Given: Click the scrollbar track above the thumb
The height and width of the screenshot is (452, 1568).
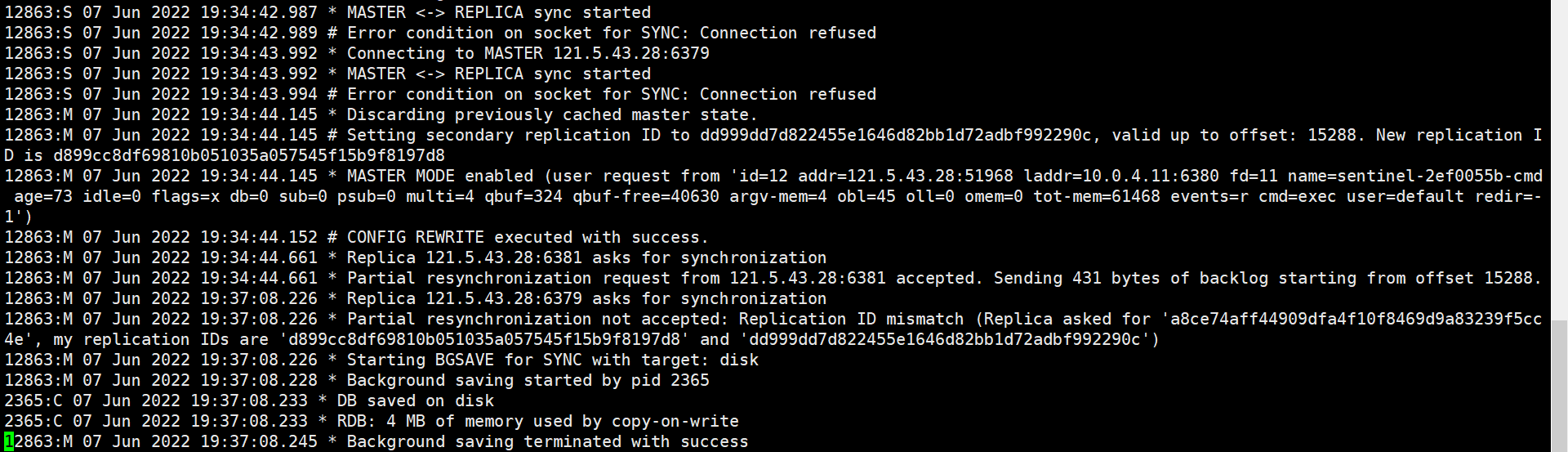Looking at the screenshot, I should (1559, 163).
